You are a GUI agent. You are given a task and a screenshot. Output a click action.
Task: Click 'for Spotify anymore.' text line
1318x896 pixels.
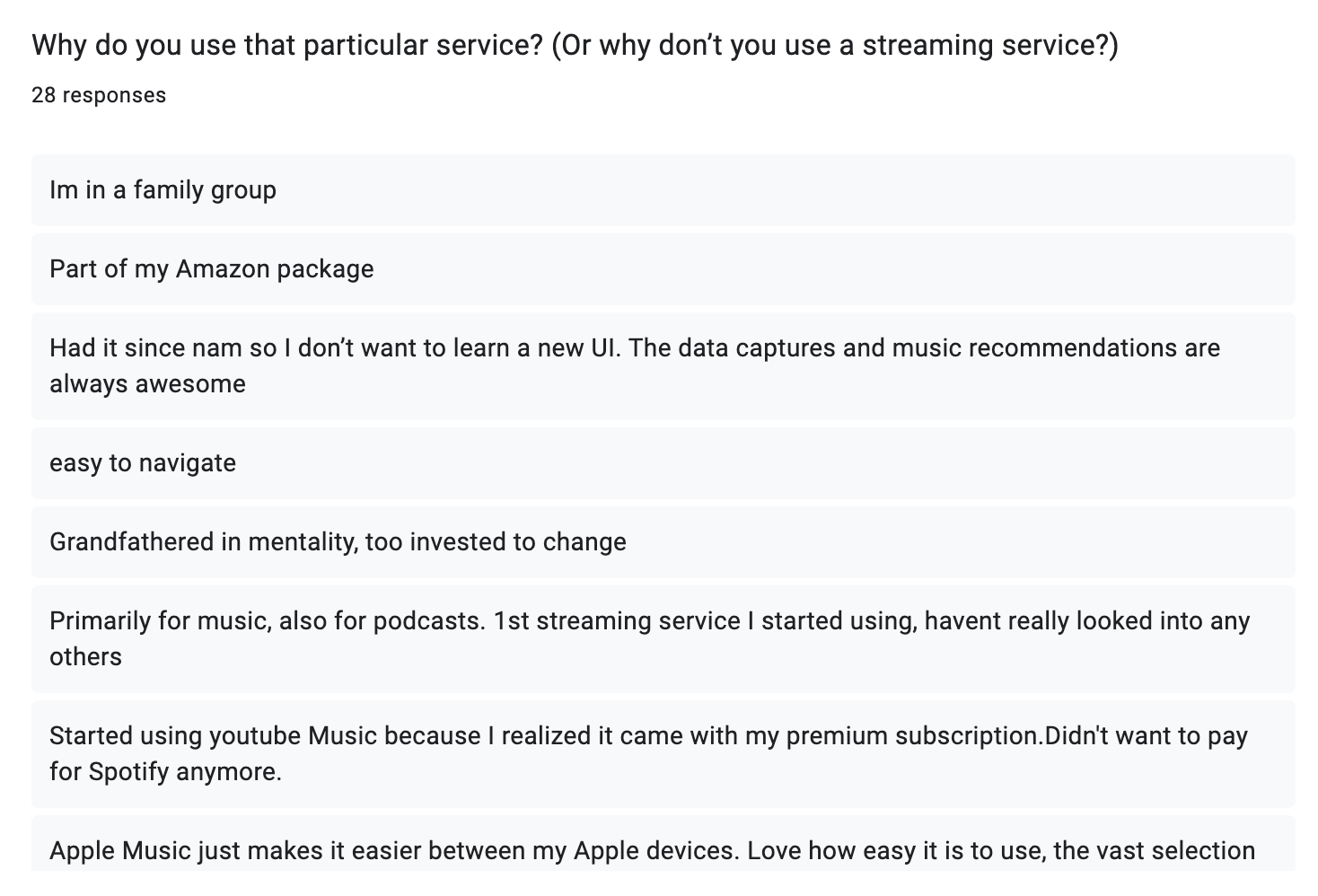pyautogui.click(x=165, y=772)
